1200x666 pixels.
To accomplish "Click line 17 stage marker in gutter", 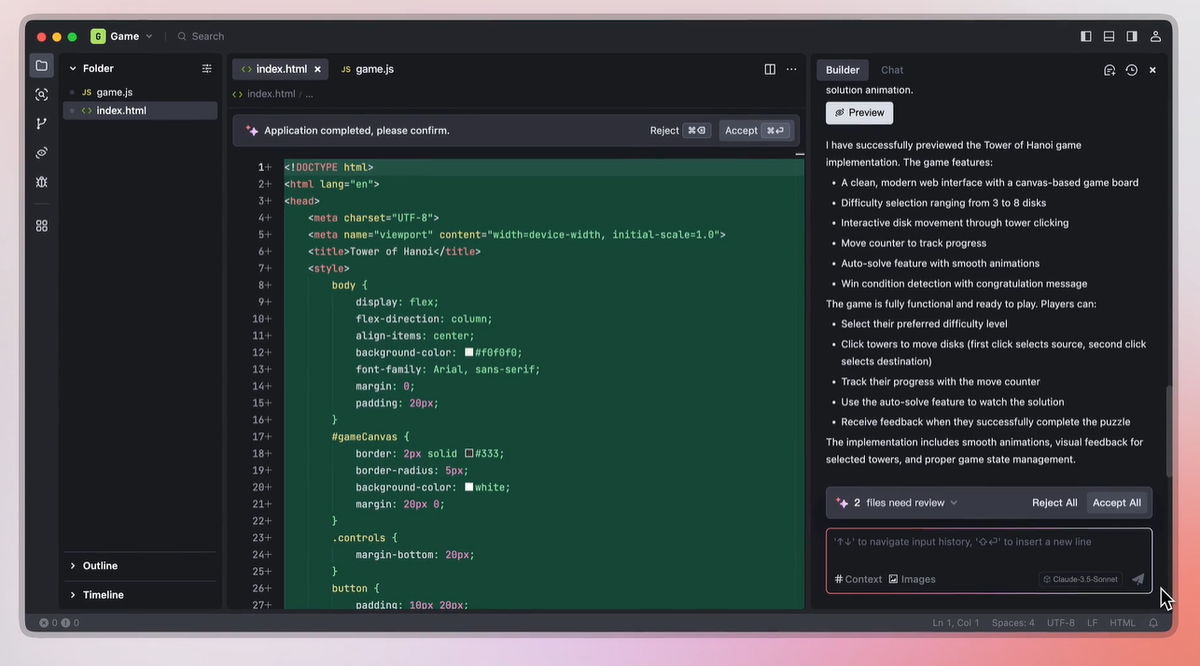I will [268, 437].
